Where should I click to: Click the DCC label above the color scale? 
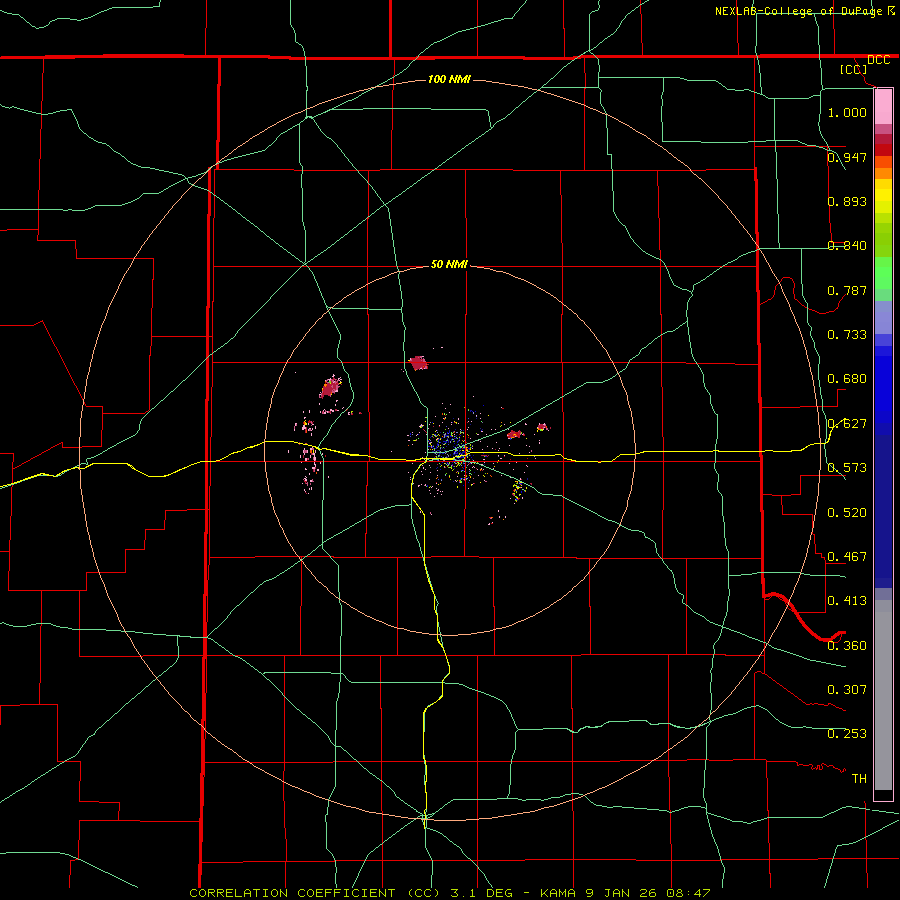point(878,60)
